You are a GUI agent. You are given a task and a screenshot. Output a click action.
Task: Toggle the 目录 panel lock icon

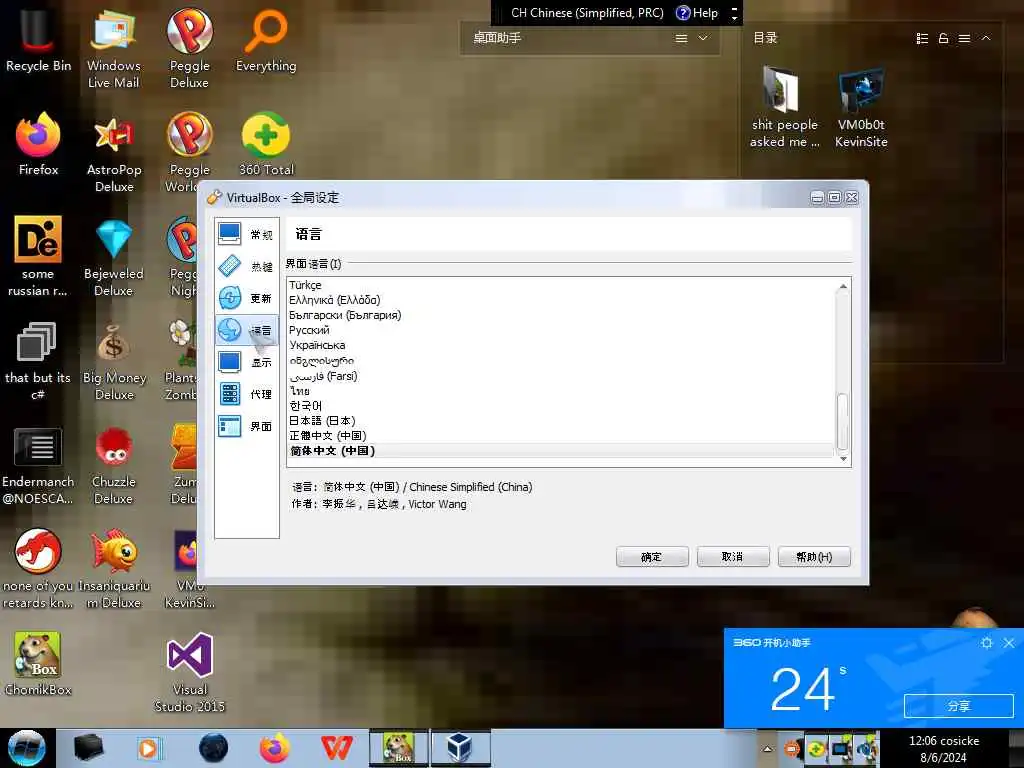point(943,39)
